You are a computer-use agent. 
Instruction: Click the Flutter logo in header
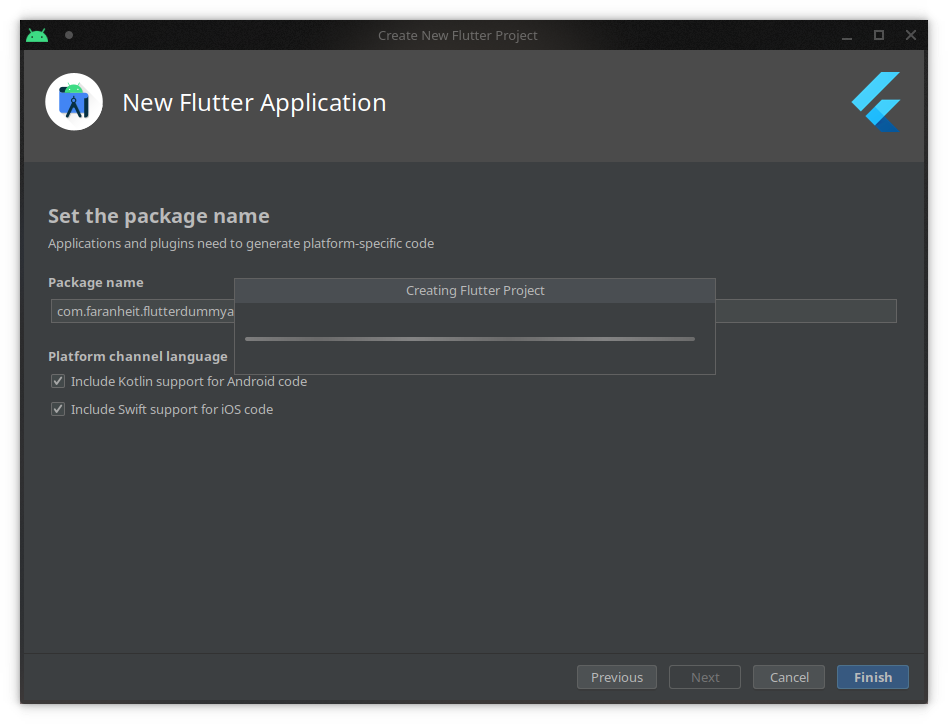click(x=876, y=102)
